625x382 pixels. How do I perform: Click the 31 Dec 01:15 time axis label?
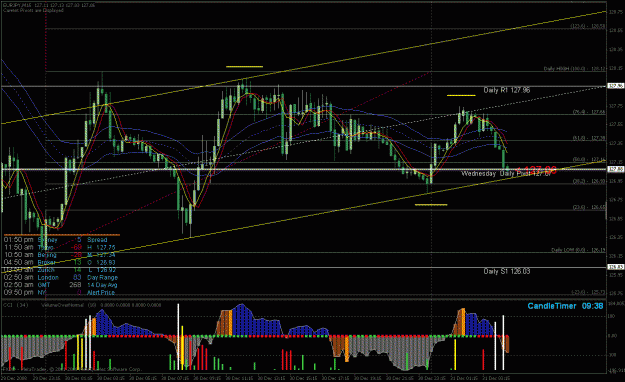point(464,378)
